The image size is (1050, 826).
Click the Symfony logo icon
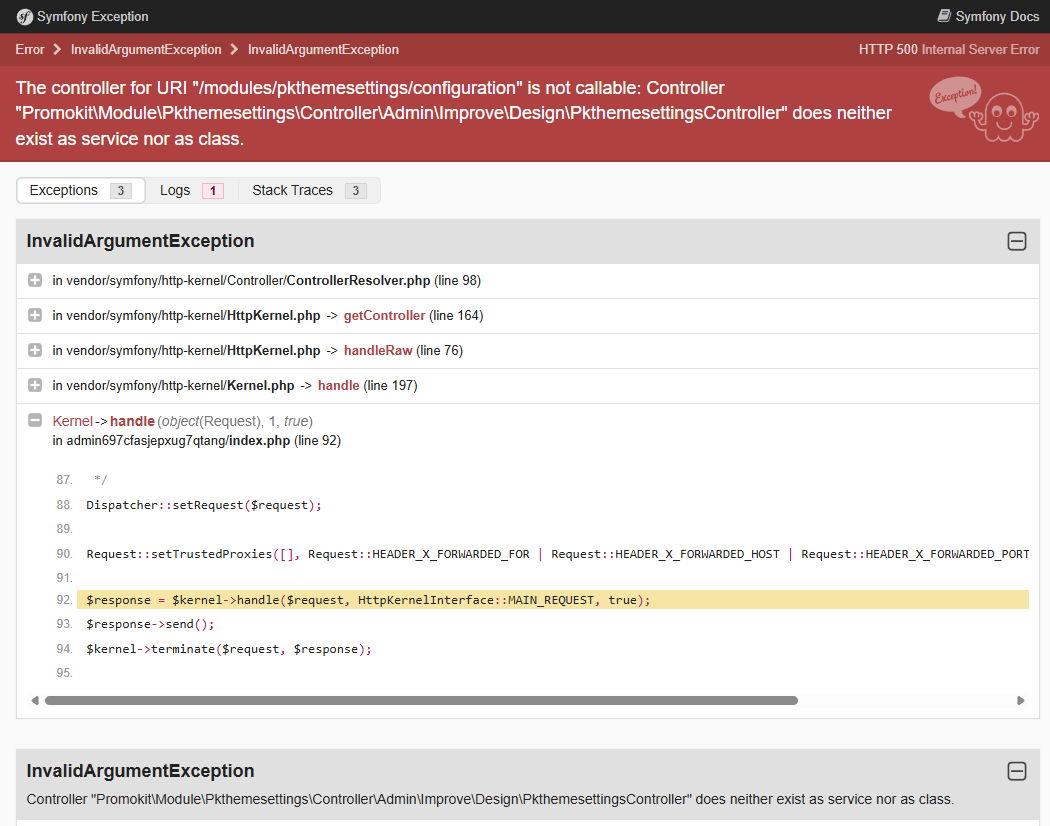[25, 17]
